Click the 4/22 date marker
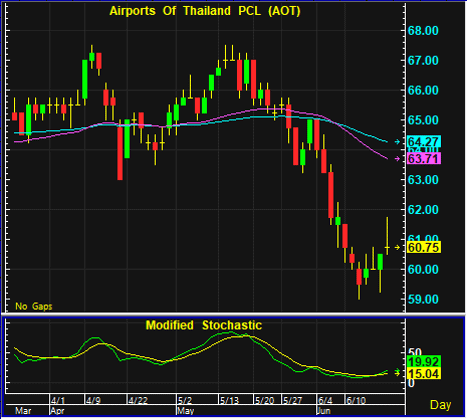The height and width of the screenshot is (419, 467). point(138,400)
